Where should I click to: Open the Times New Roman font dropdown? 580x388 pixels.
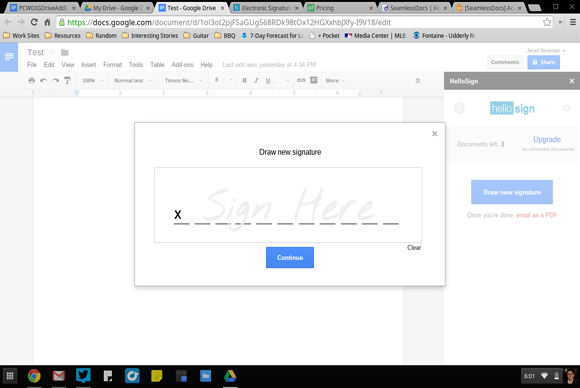183,80
